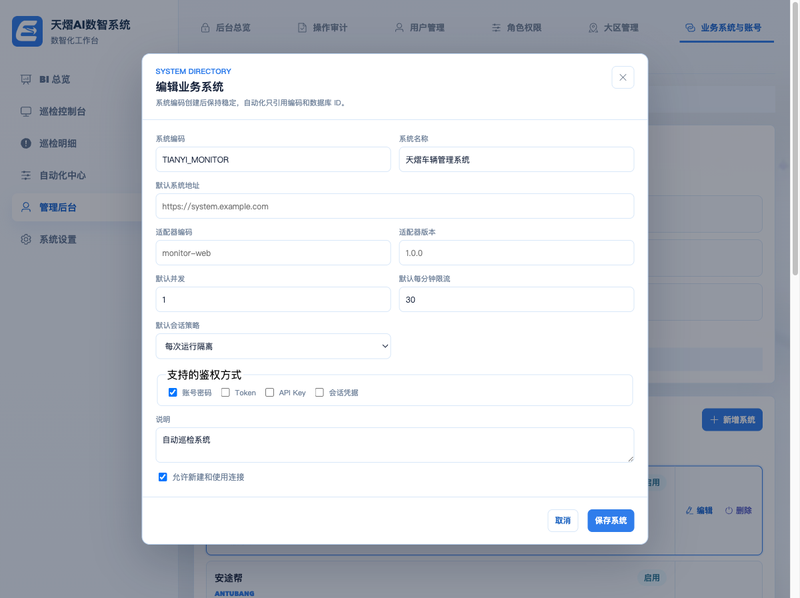800x598 pixels.
Task: Click the 大区管理 location icon
Action: [593, 28]
